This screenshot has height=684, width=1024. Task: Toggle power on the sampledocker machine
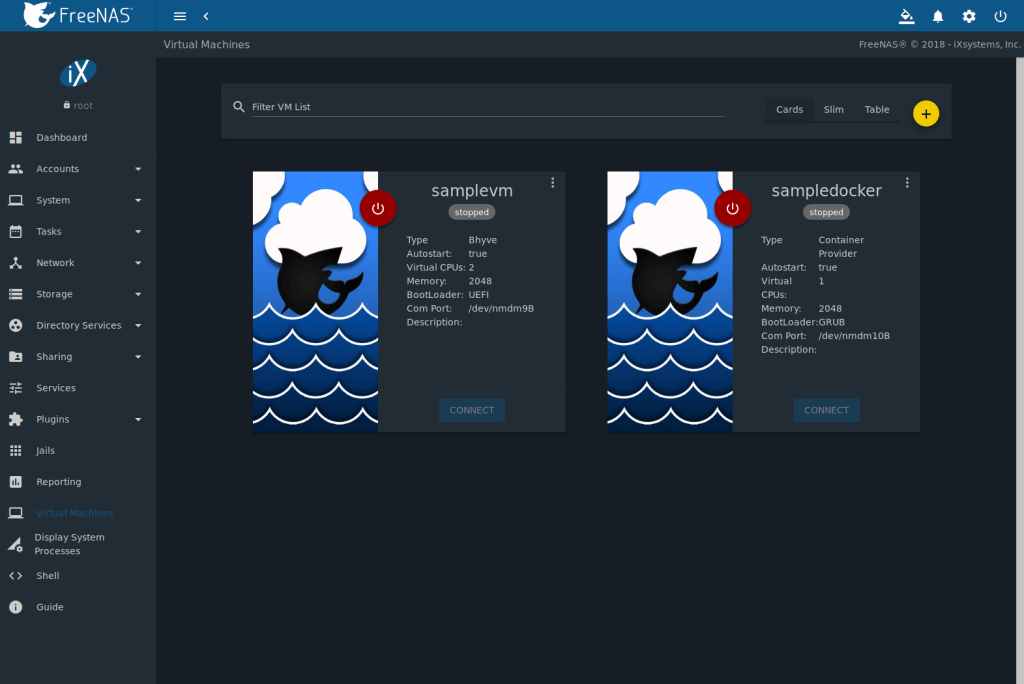click(732, 208)
